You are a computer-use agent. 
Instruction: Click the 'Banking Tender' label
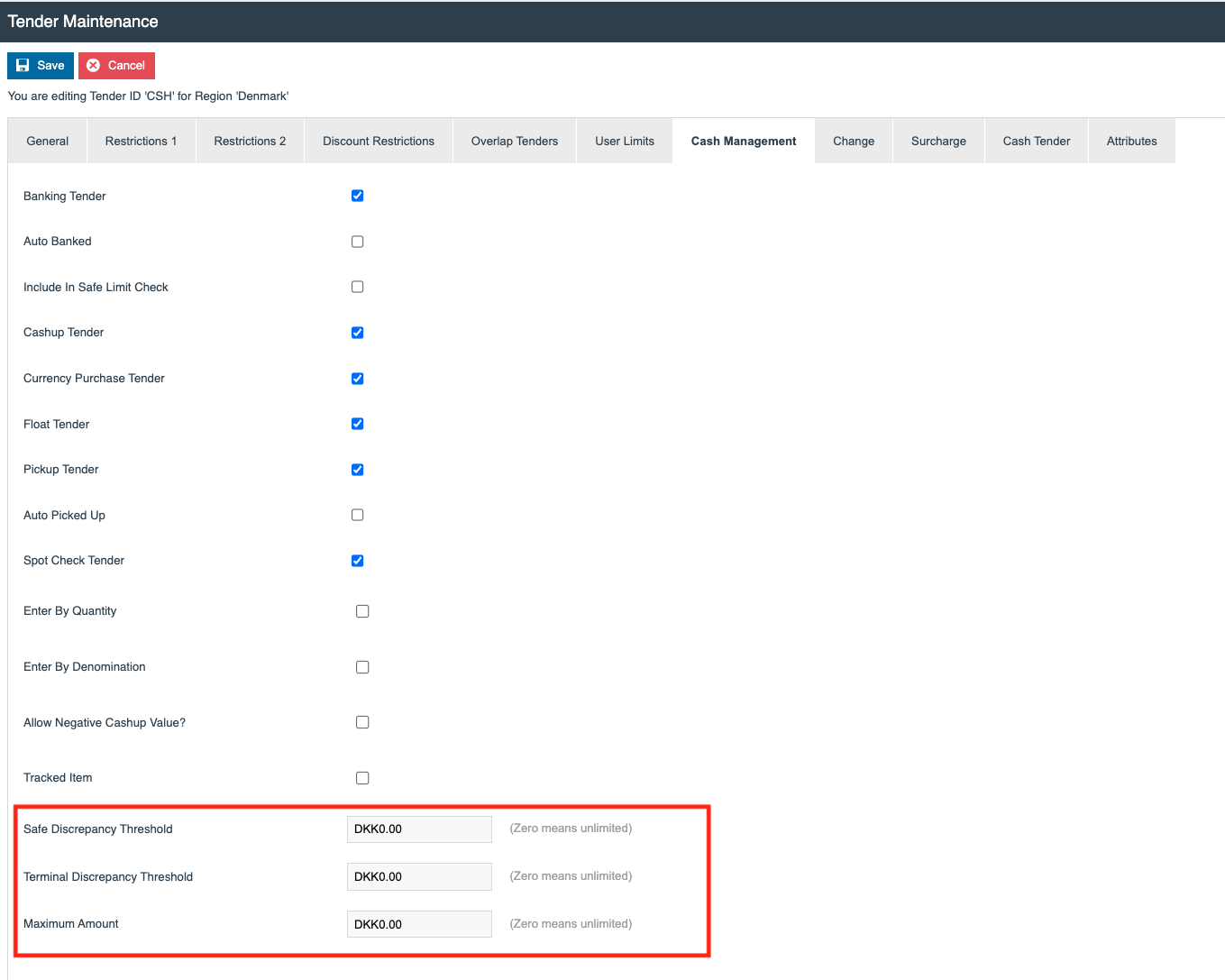pyautogui.click(x=65, y=197)
